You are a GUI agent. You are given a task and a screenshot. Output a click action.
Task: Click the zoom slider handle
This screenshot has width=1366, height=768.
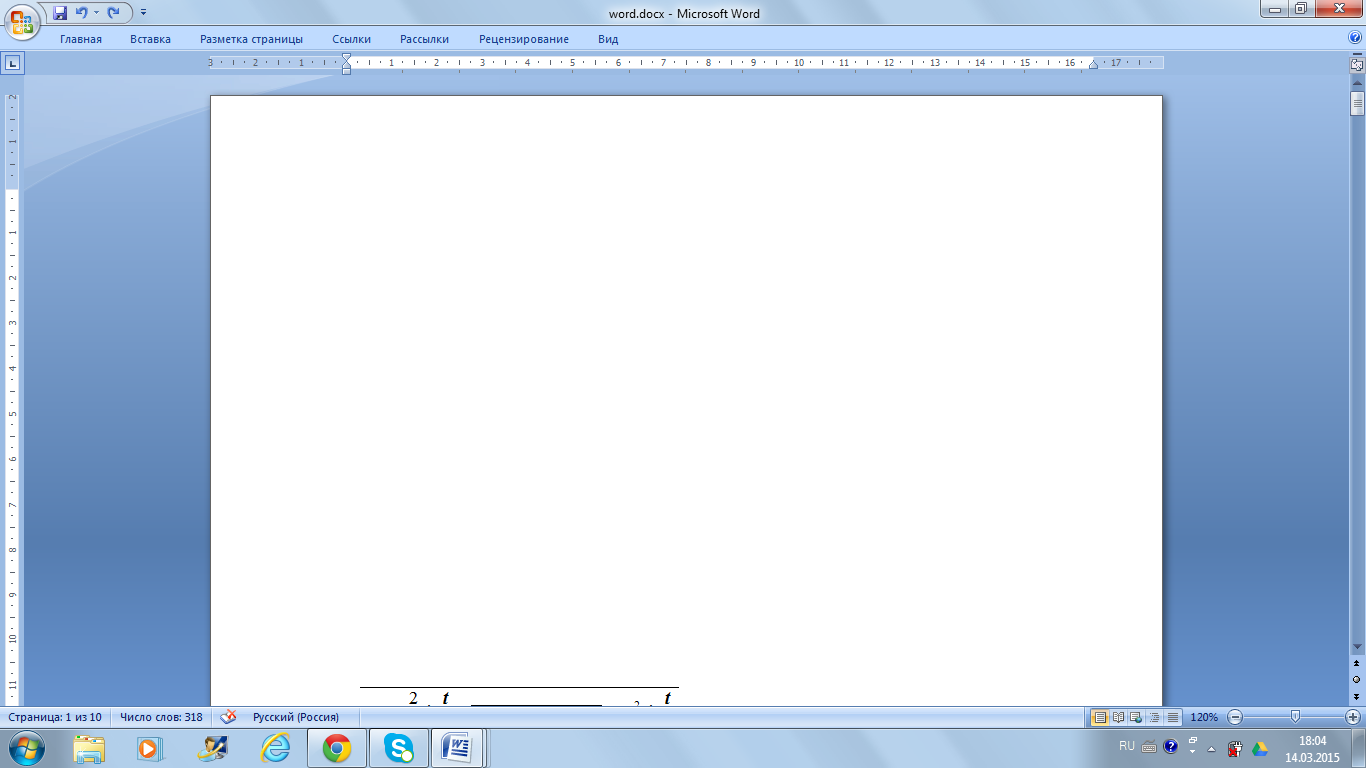point(1295,717)
